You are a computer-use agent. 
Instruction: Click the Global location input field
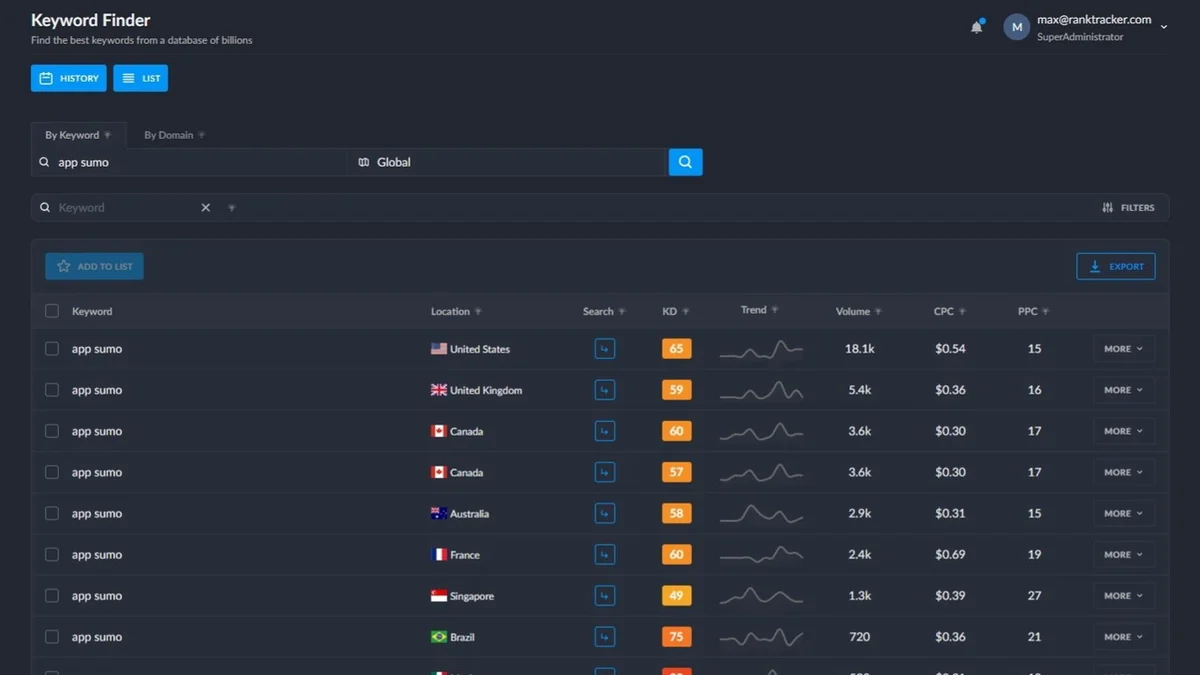pos(510,162)
